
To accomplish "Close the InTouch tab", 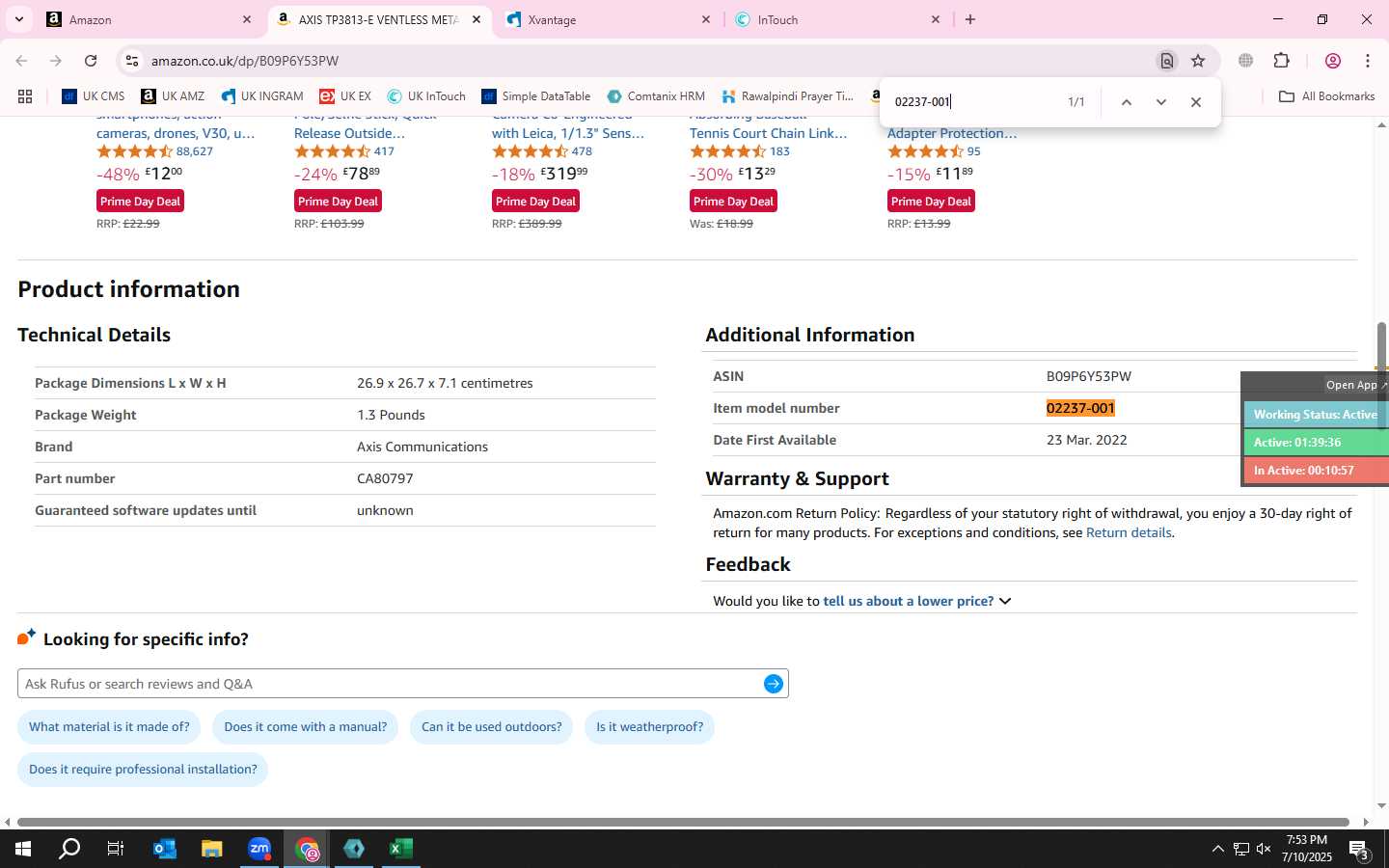I will [x=936, y=19].
